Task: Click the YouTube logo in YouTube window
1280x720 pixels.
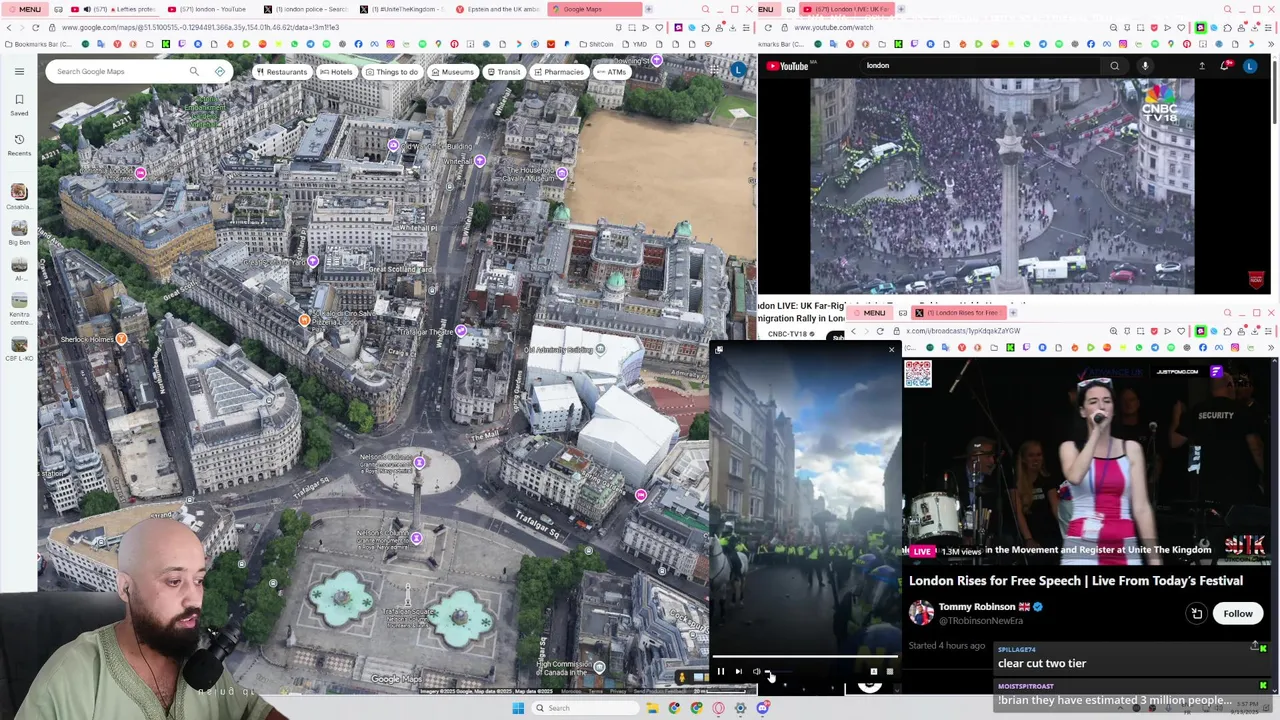Action: pos(787,66)
